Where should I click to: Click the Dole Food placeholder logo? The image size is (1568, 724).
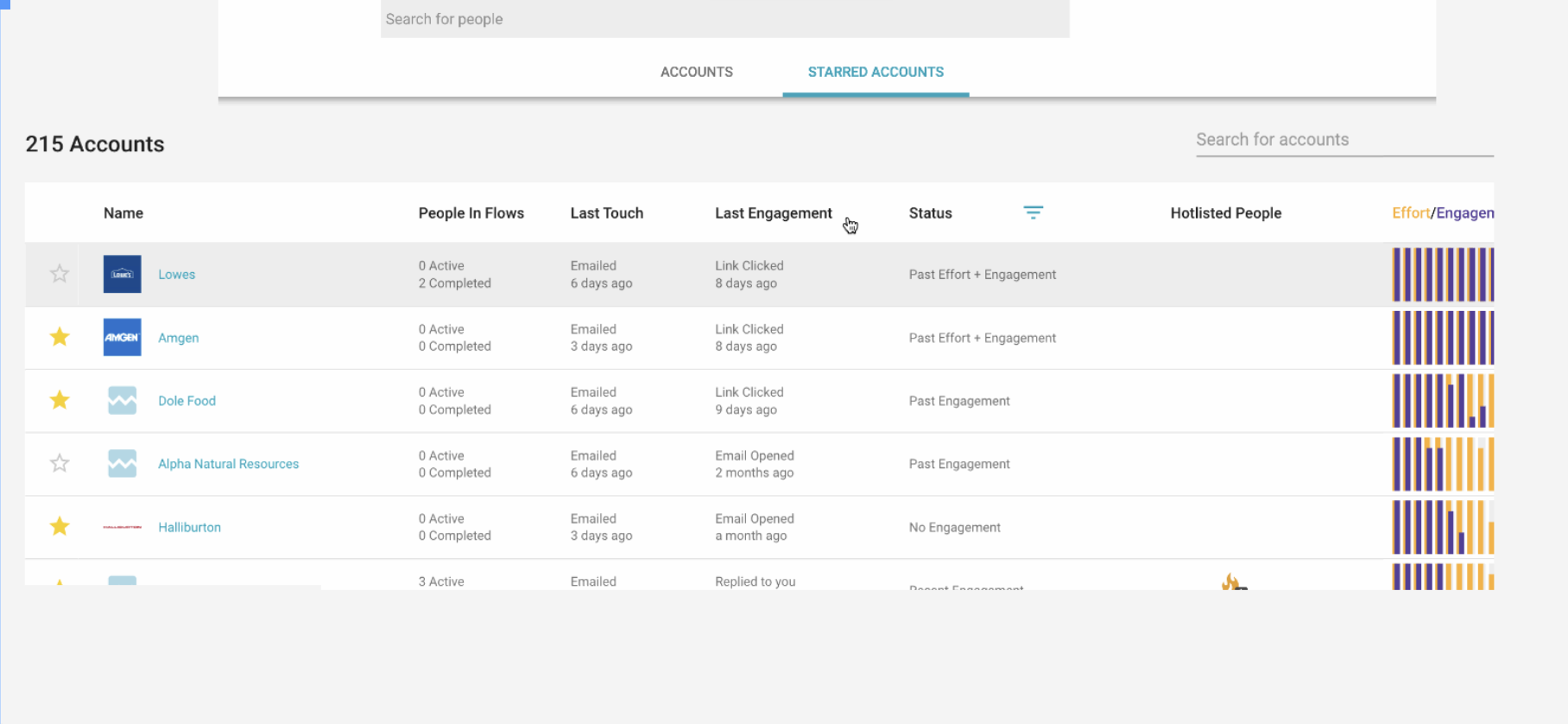click(122, 400)
